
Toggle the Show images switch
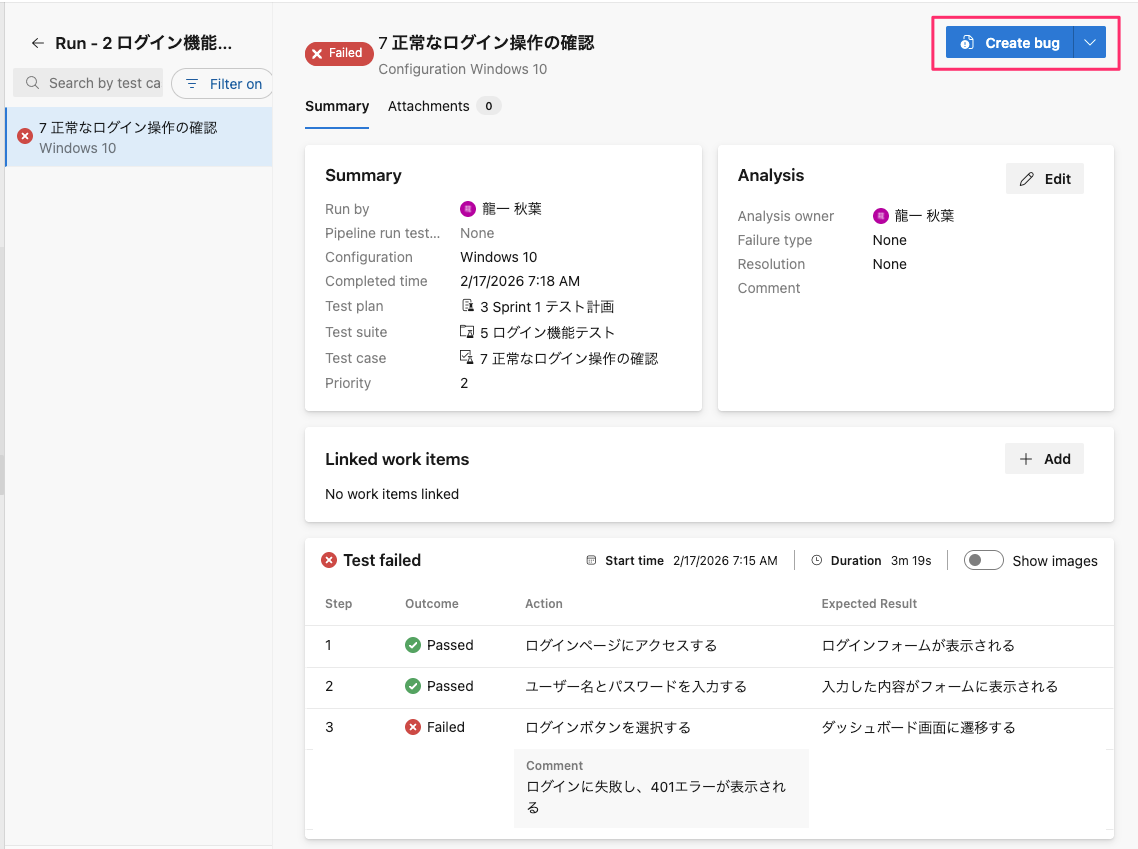[x=983, y=561]
